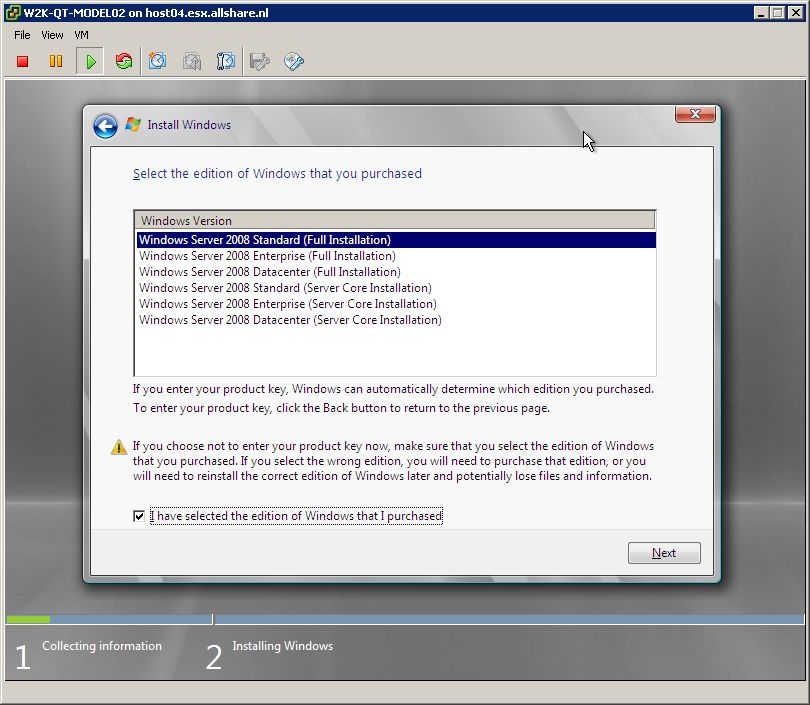
Task: Click the Windows flag logo beside Install Windows
Action: [133, 124]
